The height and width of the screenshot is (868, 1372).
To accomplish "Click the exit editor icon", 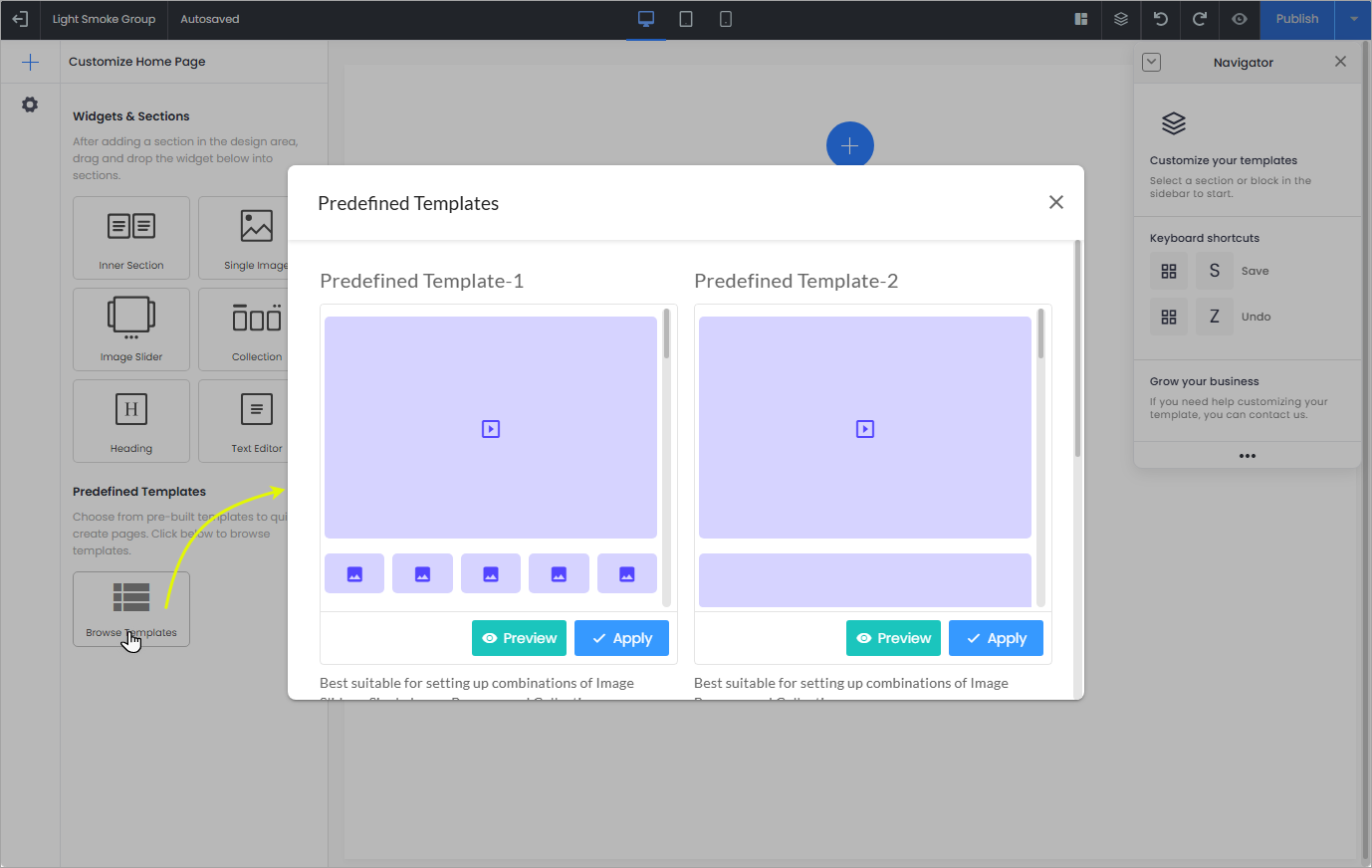I will click(20, 19).
